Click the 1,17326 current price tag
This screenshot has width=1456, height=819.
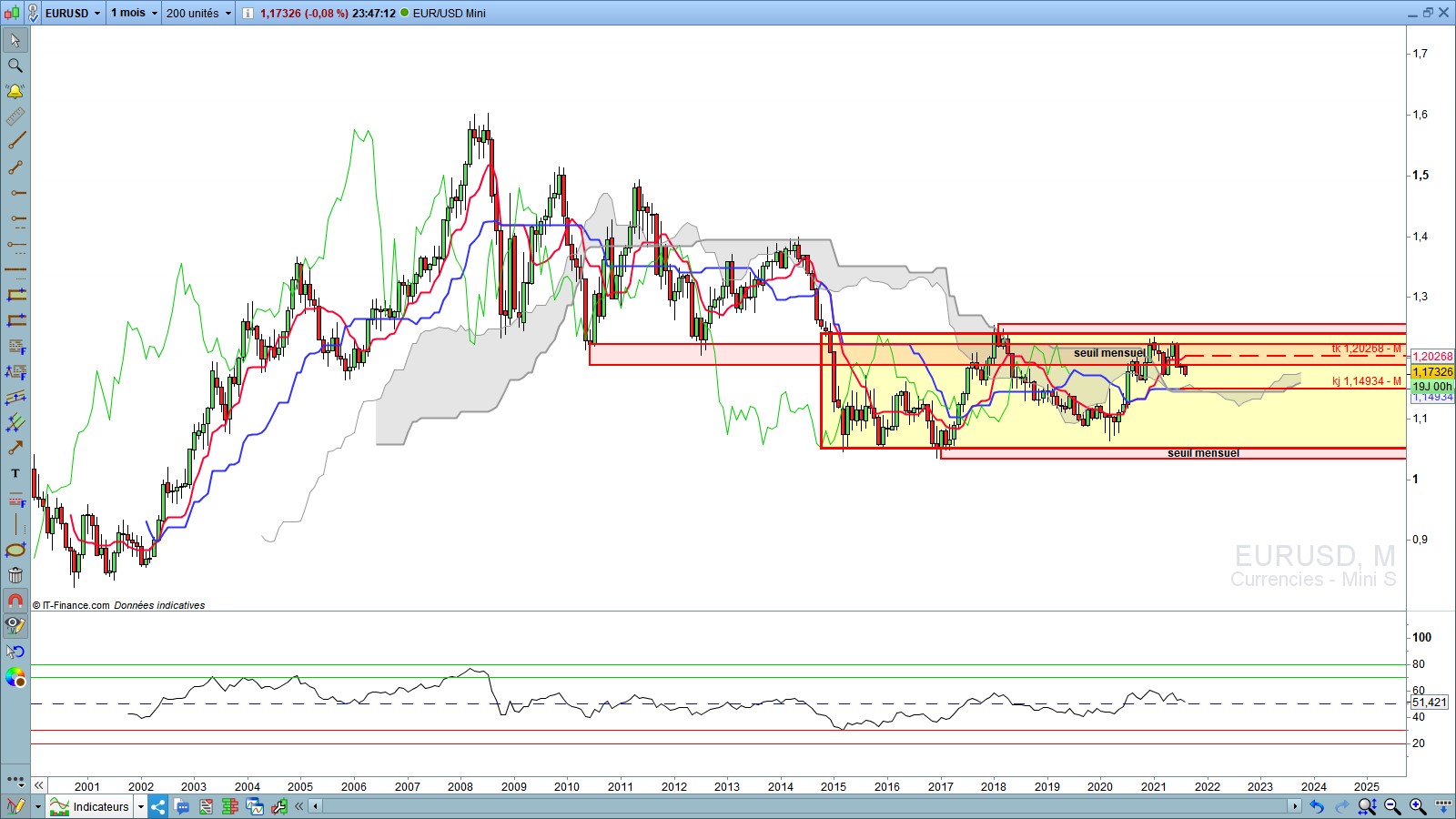(x=1432, y=372)
